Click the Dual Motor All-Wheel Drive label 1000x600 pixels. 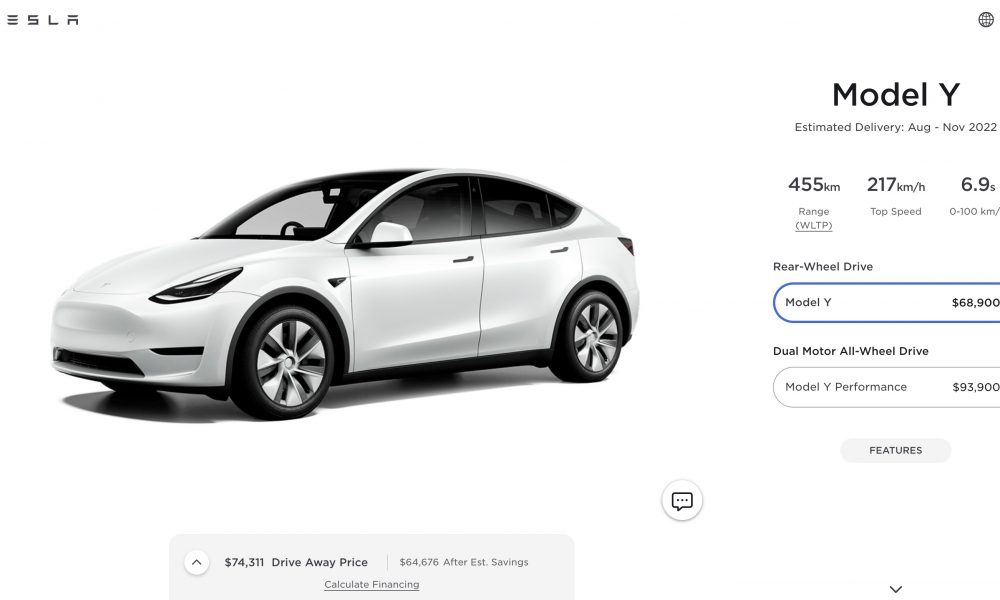(851, 351)
